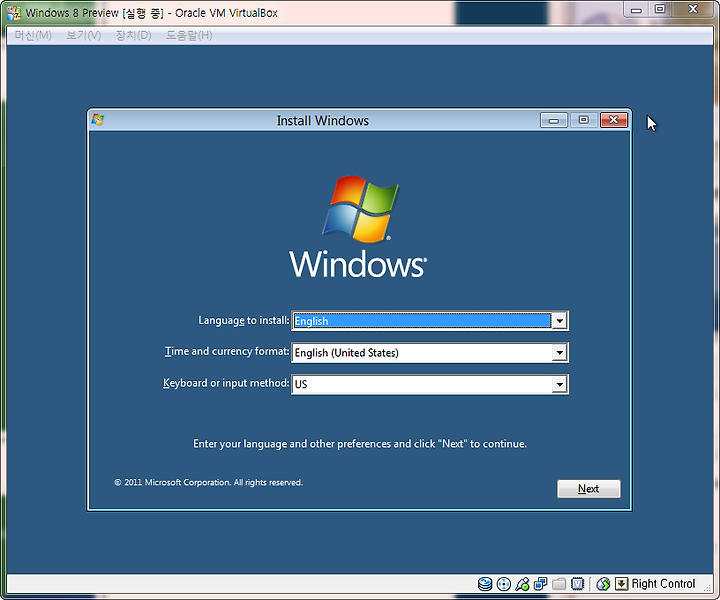This screenshot has width=720, height=600.
Task: Expand the Time and currency format dropdown arrow
Action: (x=559, y=353)
